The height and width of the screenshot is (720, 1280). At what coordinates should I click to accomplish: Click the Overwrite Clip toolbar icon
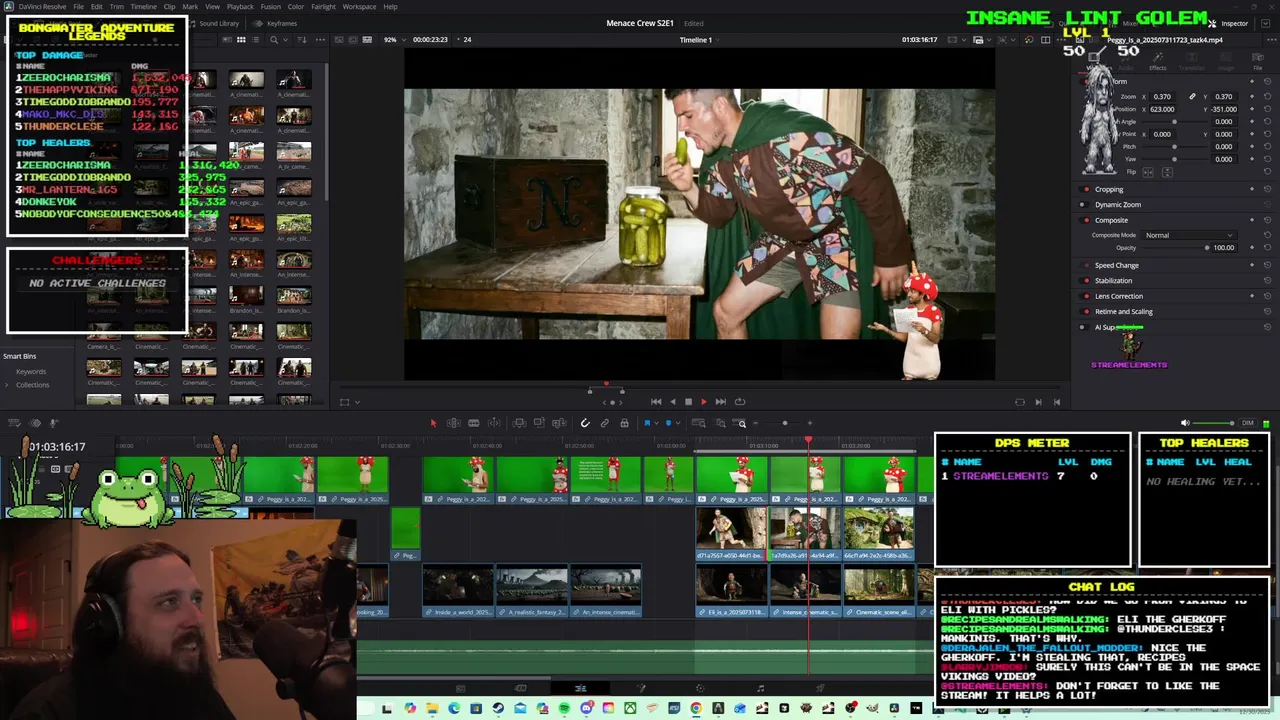click(x=539, y=423)
